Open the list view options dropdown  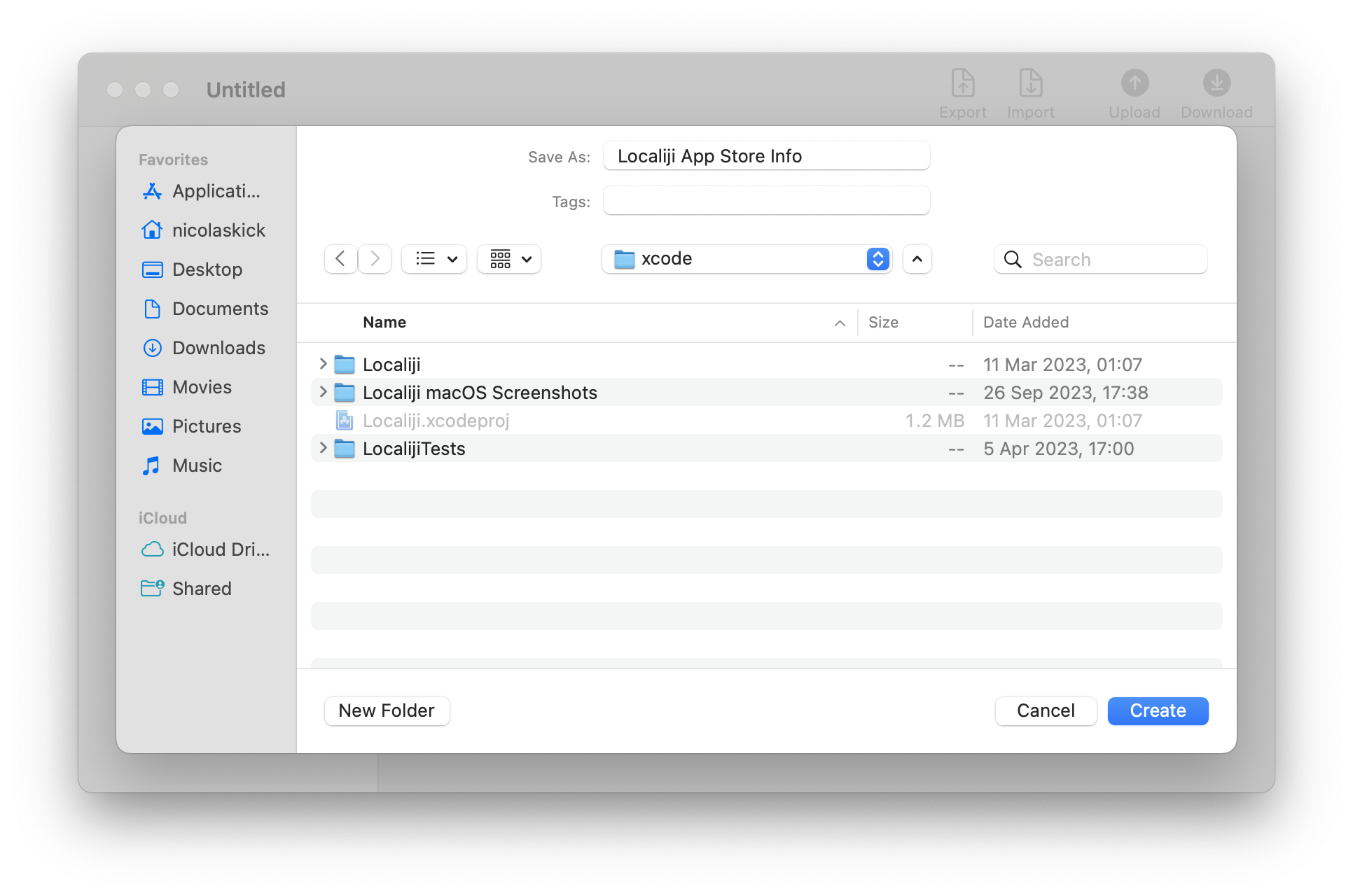pos(434,259)
